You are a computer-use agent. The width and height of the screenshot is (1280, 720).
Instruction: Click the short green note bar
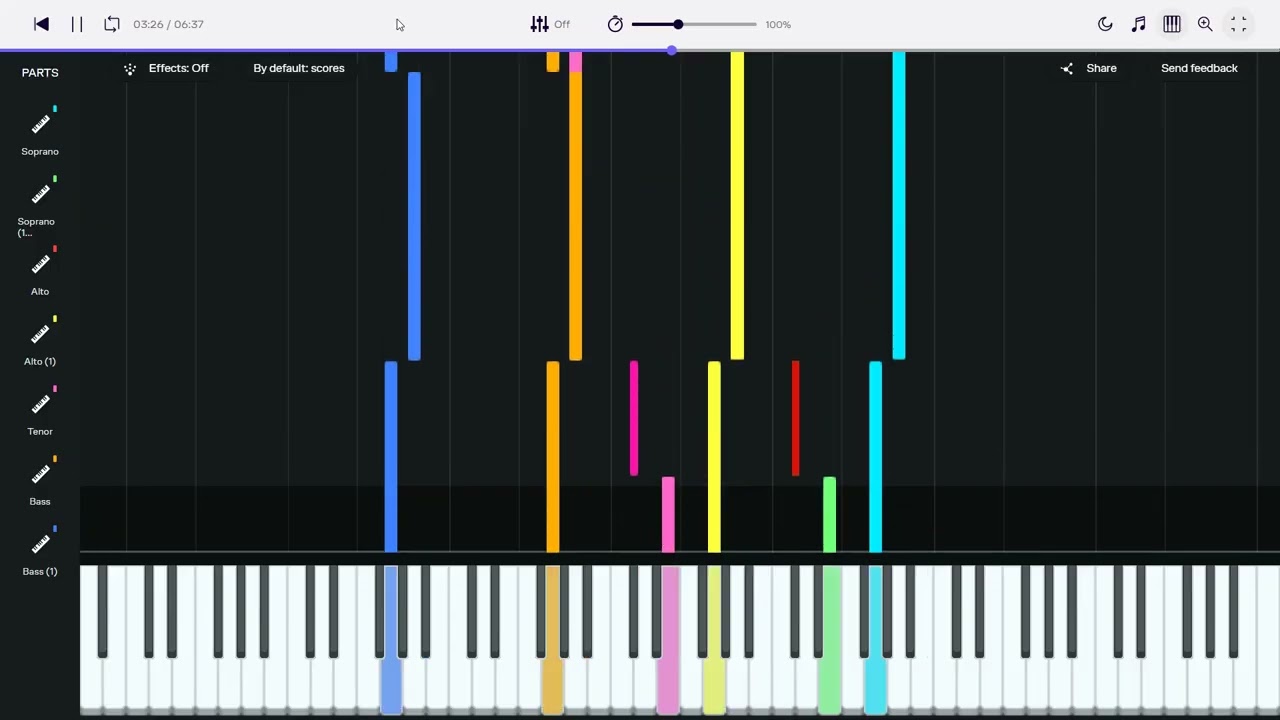coord(829,515)
